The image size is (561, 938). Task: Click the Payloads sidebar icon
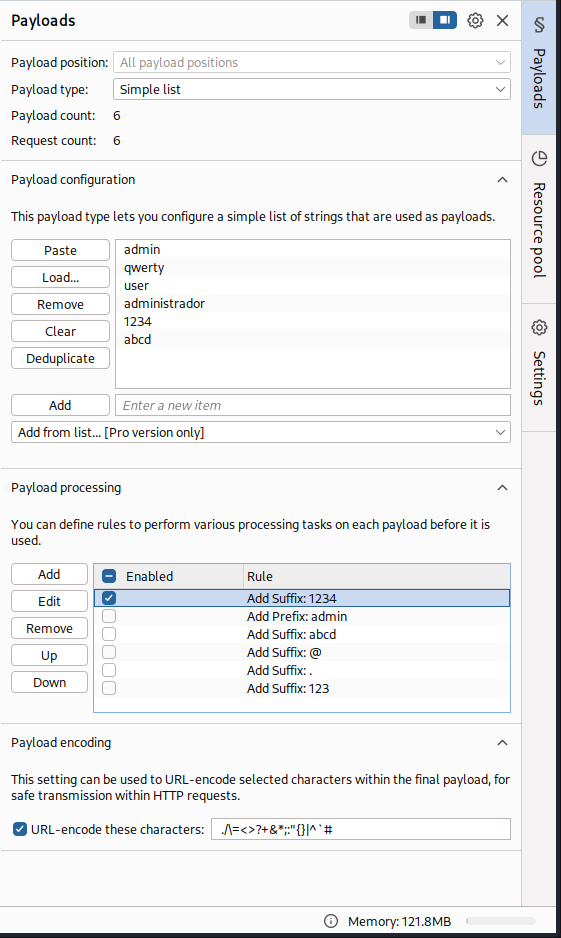539,25
